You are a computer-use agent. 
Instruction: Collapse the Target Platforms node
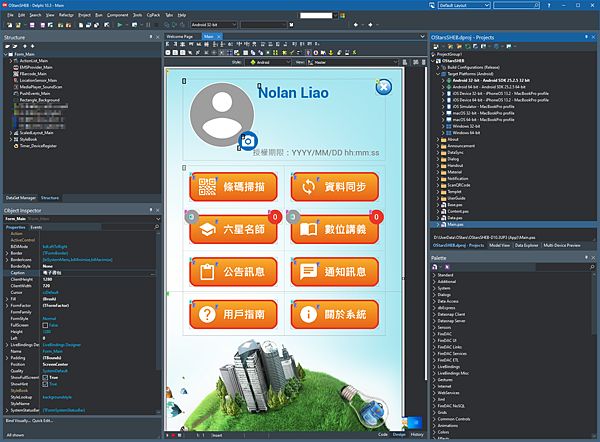pyautogui.click(x=438, y=74)
